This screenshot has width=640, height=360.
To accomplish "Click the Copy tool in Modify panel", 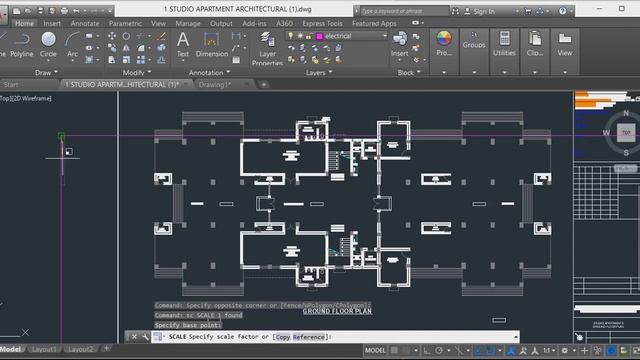I will pos(111,48).
